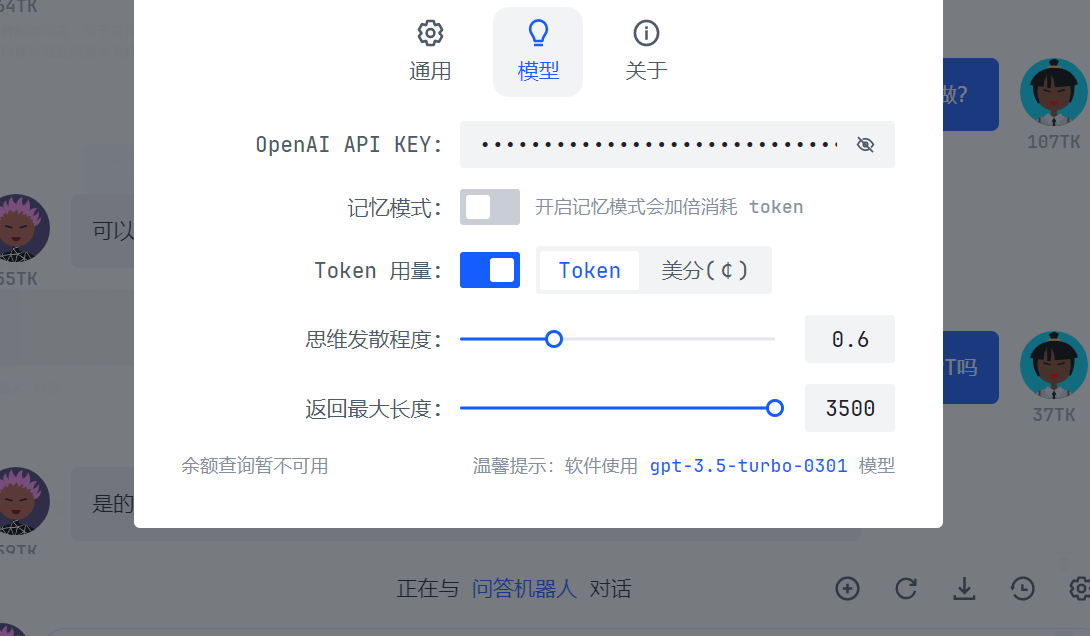Screen dimensions: 1090x636
Task: Click the gpt-3.5-turbo-0301 model link
Action: (748, 465)
